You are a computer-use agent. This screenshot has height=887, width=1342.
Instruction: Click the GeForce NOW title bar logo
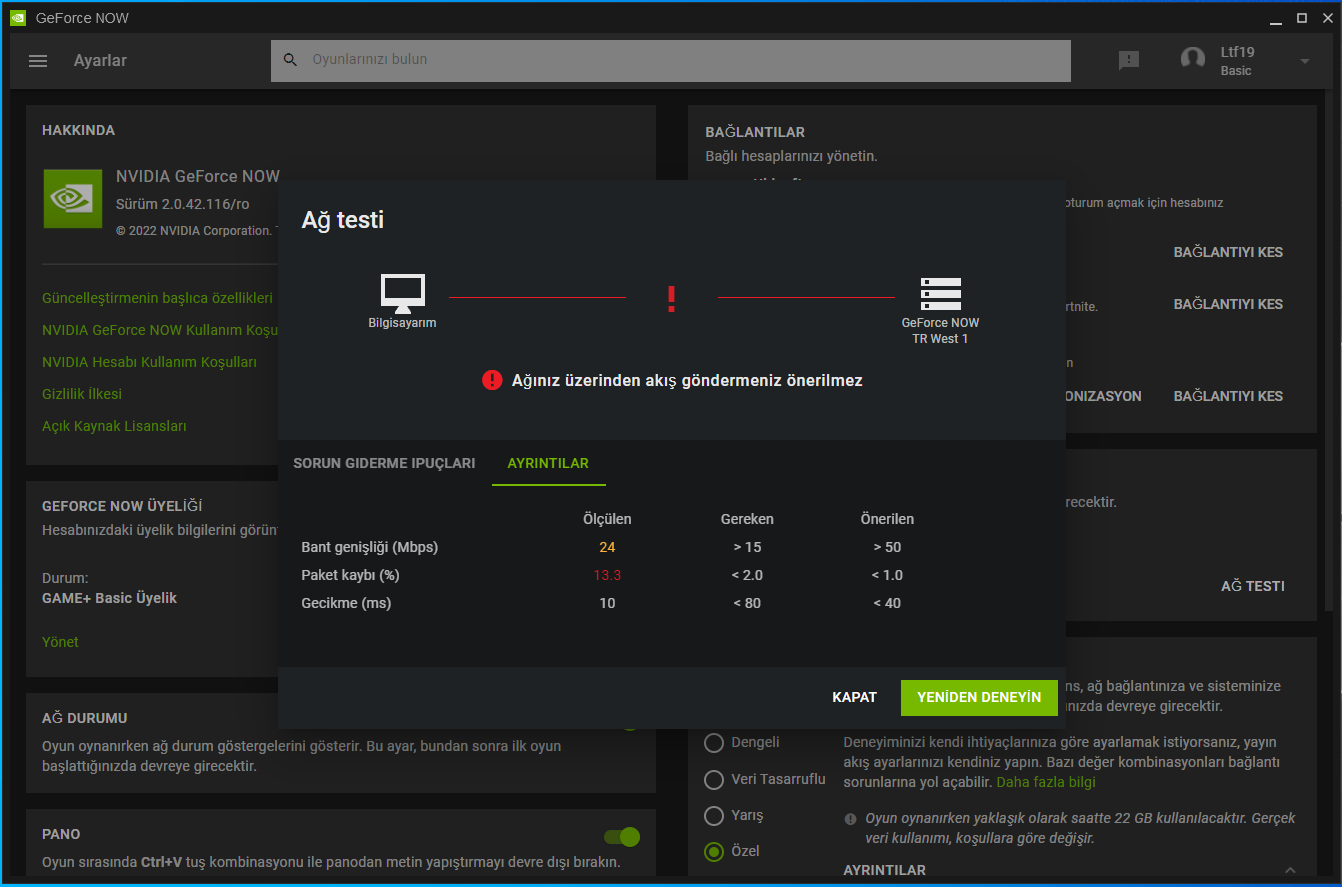click(18, 18)
